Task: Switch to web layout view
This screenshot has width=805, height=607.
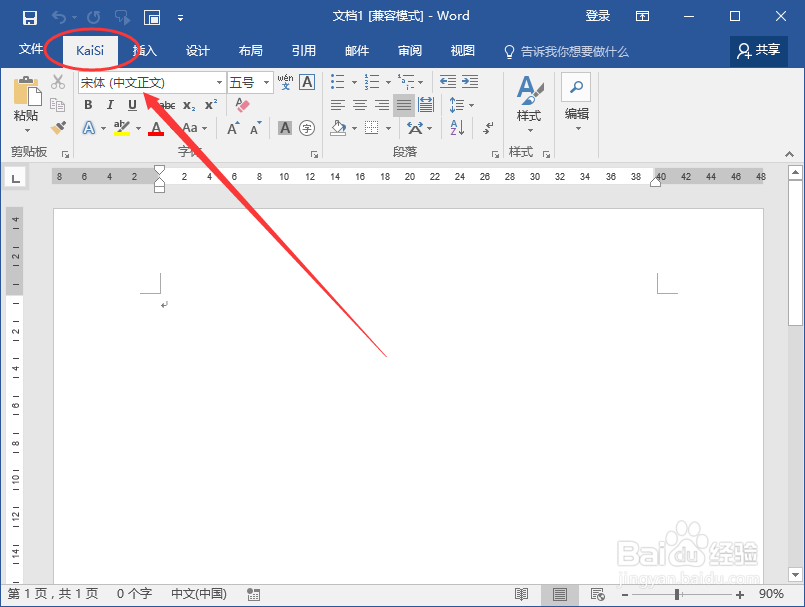Action: (598, 594)
